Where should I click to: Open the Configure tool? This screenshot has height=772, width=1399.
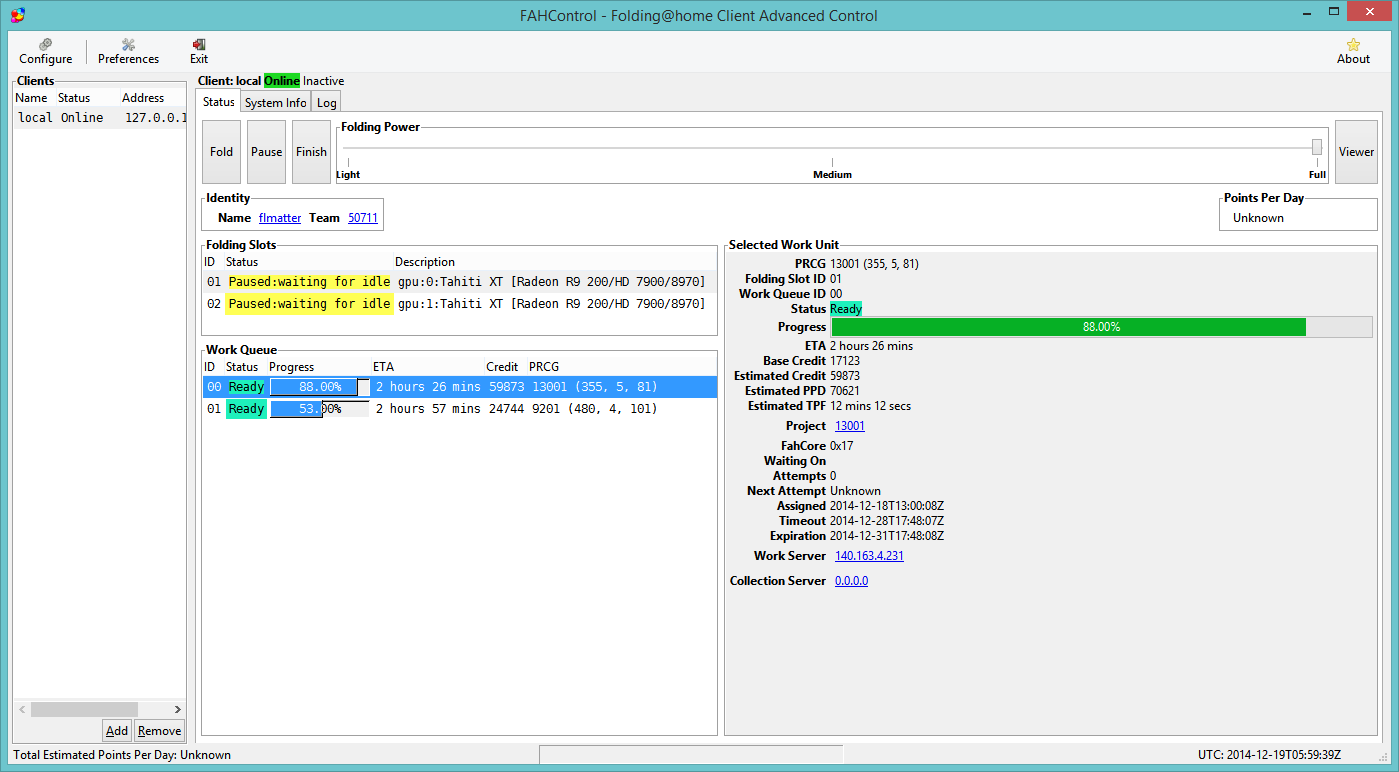tap(45, 51)
